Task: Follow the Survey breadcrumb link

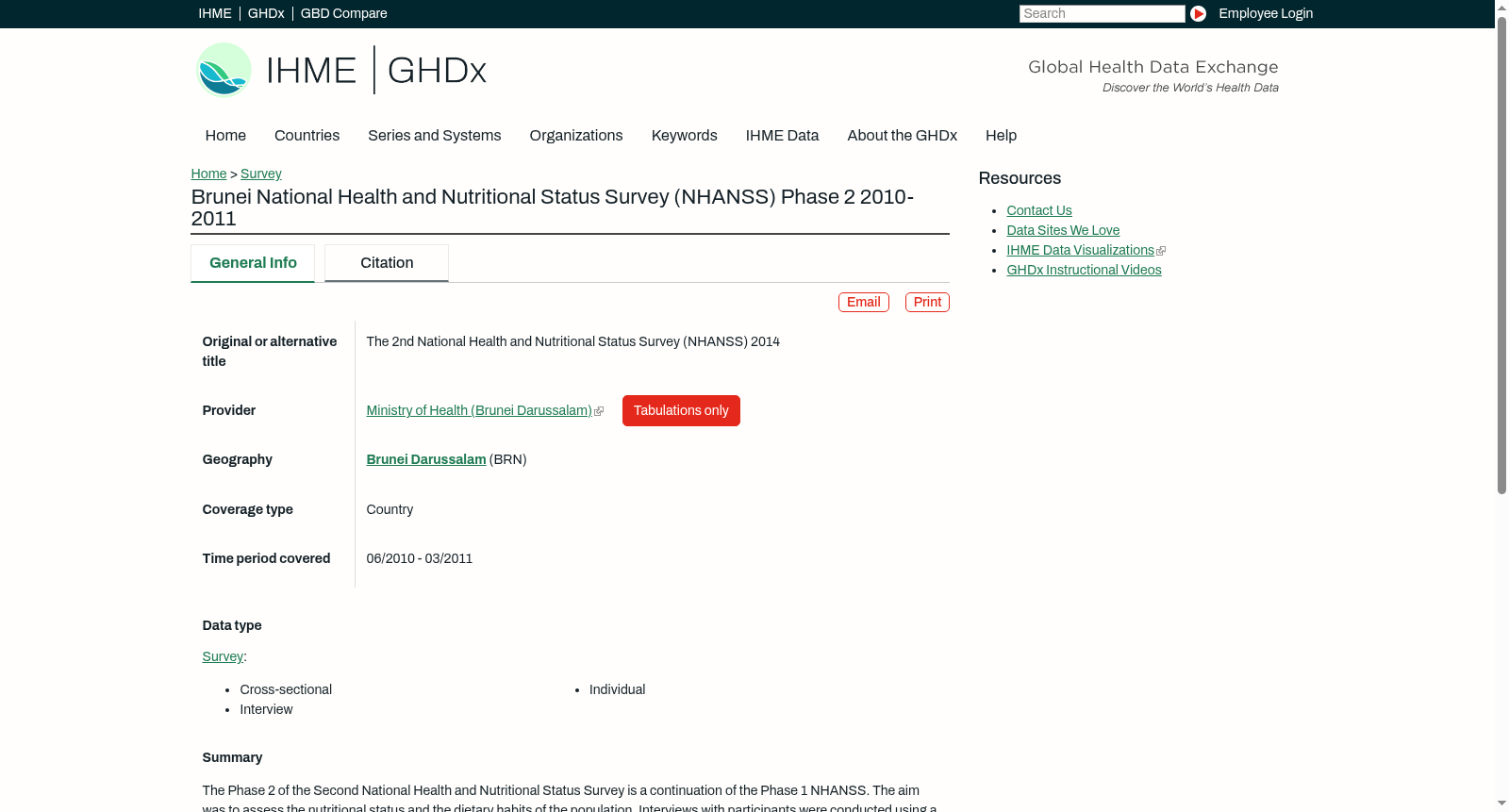Action: tap(261, 174)
